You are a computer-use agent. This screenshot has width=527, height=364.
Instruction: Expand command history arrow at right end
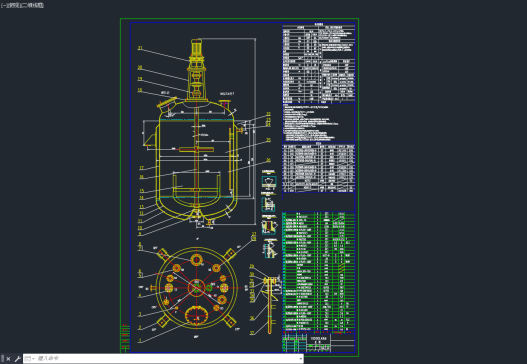coord(300,359)
